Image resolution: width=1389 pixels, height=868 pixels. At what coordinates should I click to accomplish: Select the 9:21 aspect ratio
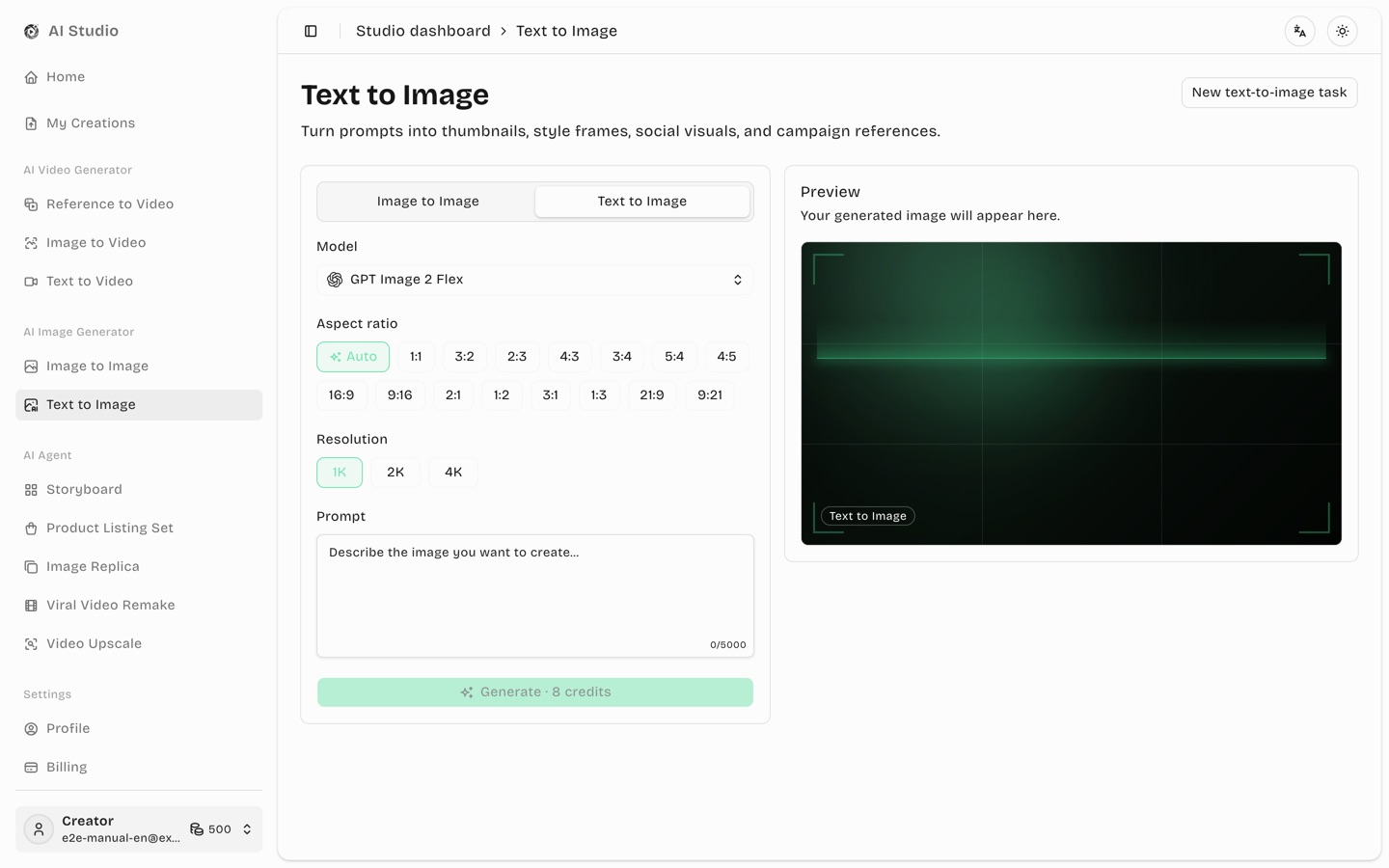pos(710,395)
